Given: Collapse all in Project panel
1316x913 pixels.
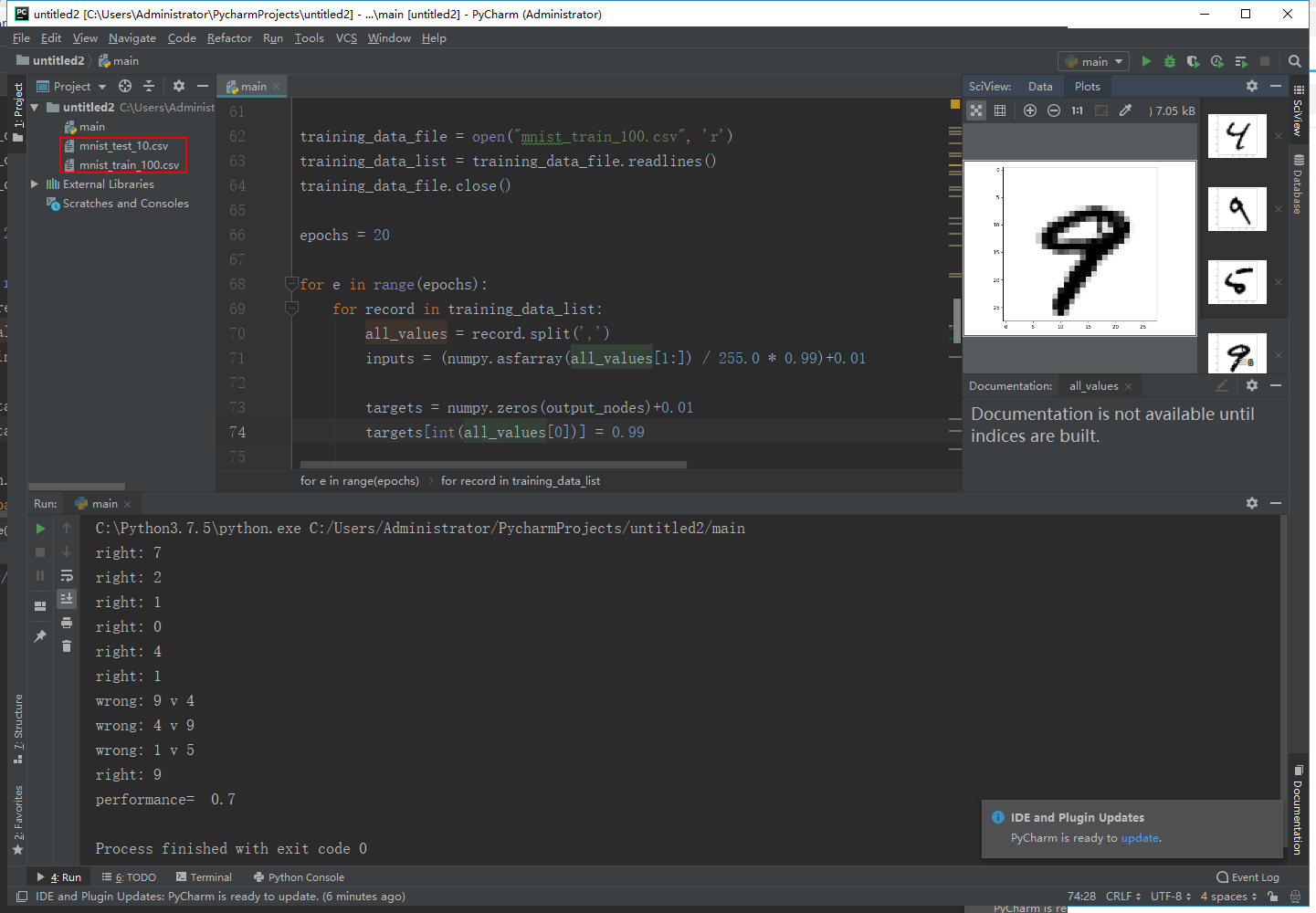Looking at the screenshot, I should click(x=149, y=86).
